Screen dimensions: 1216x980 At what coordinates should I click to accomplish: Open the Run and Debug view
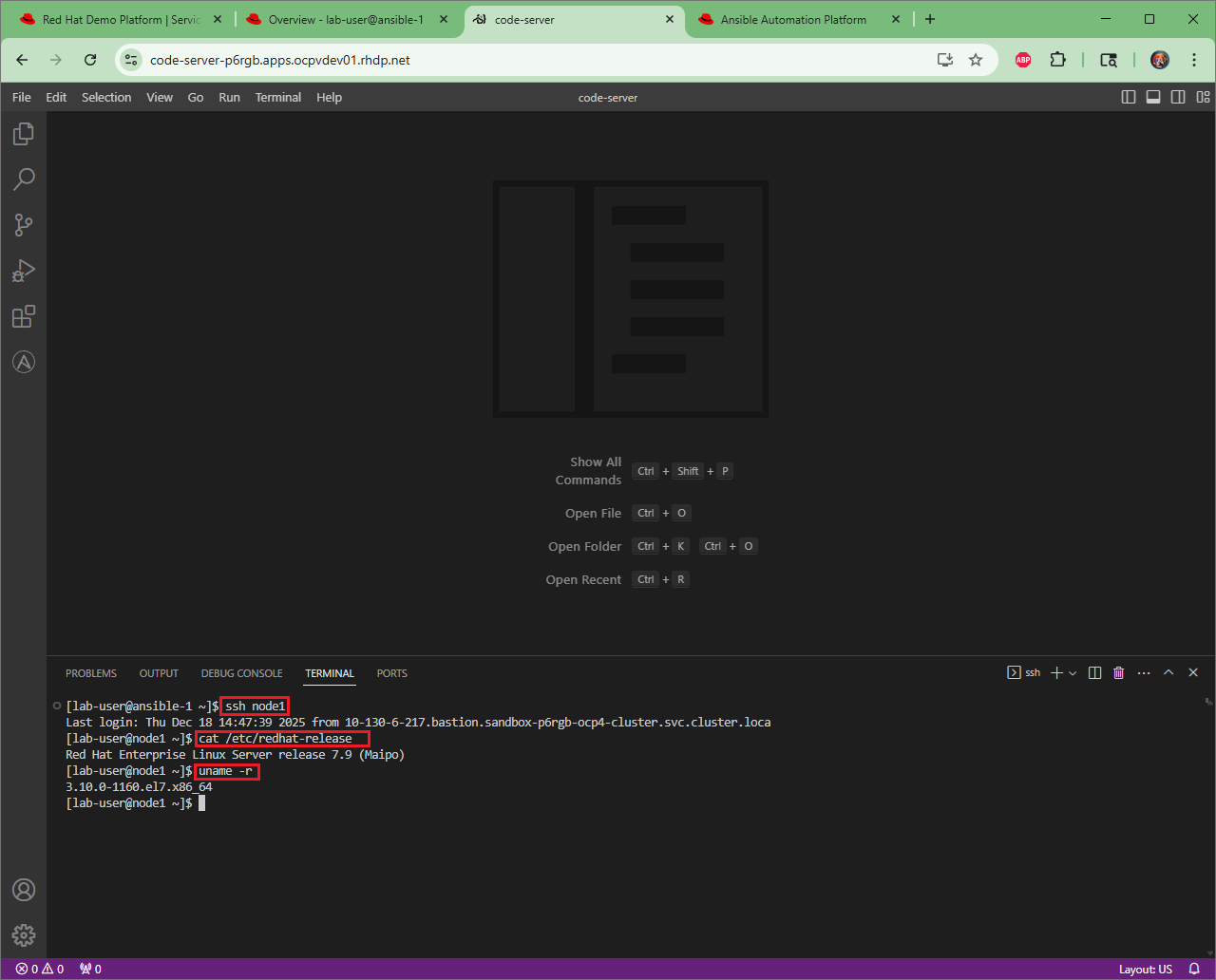pos(24,271)
